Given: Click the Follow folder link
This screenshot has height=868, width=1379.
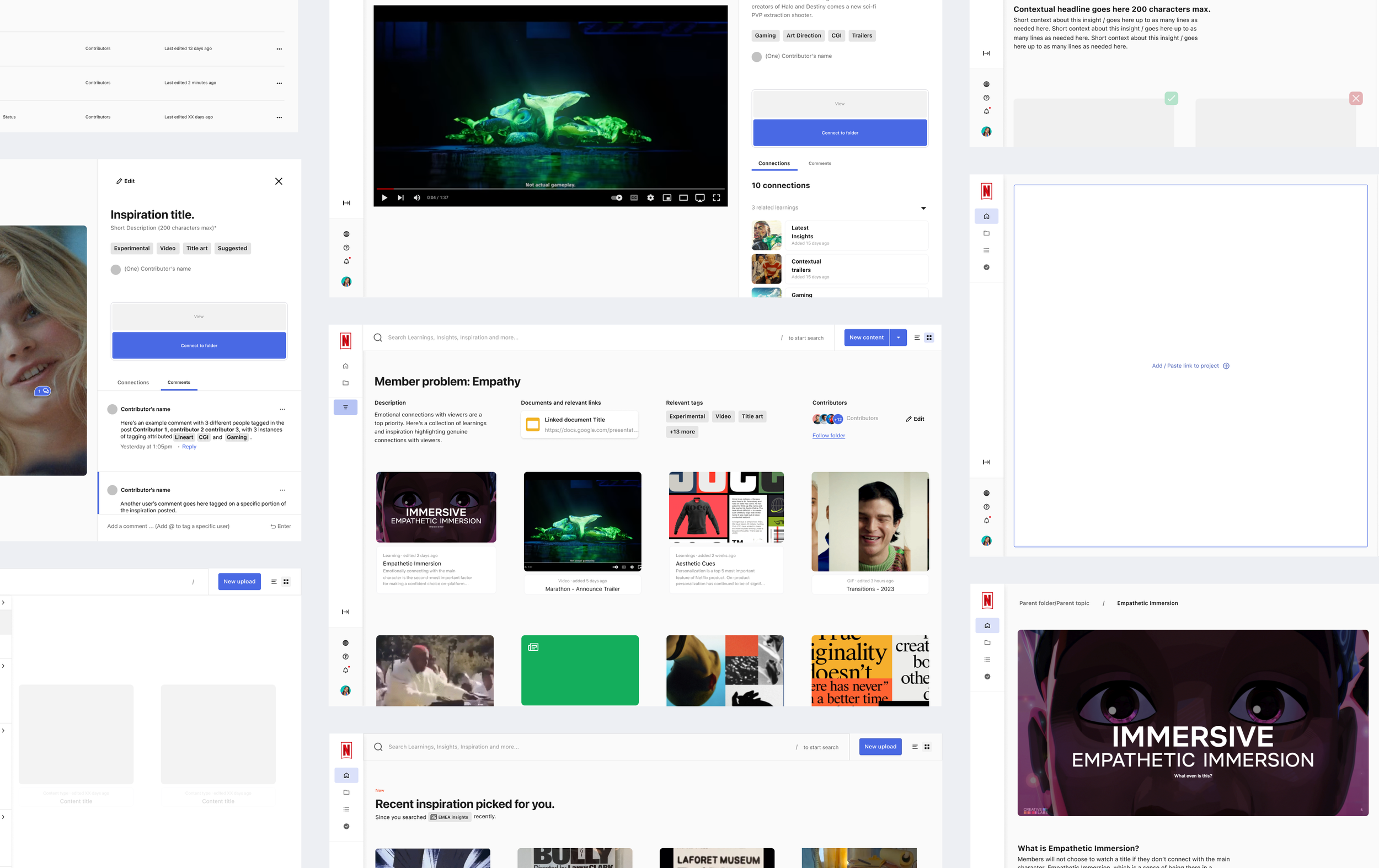Looking at the screenshot, I should click(x=828, y=436).
